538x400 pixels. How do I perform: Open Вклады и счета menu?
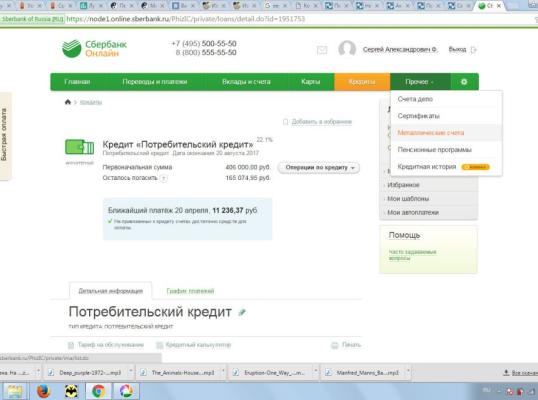(246, 82)
